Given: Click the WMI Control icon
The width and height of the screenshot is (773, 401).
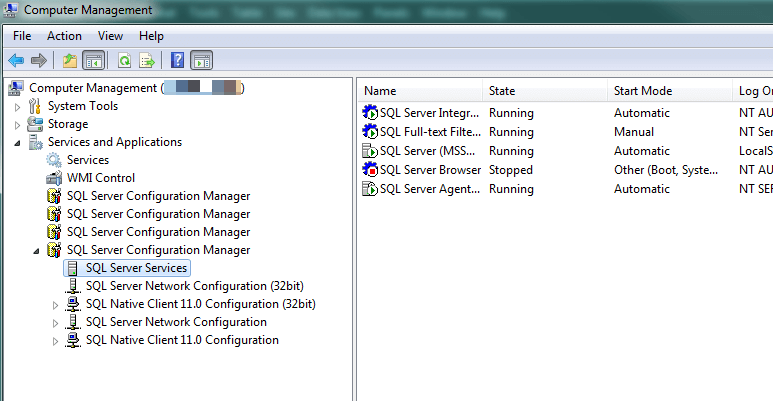Looking at the screenshot, I should tap(54, 178).
